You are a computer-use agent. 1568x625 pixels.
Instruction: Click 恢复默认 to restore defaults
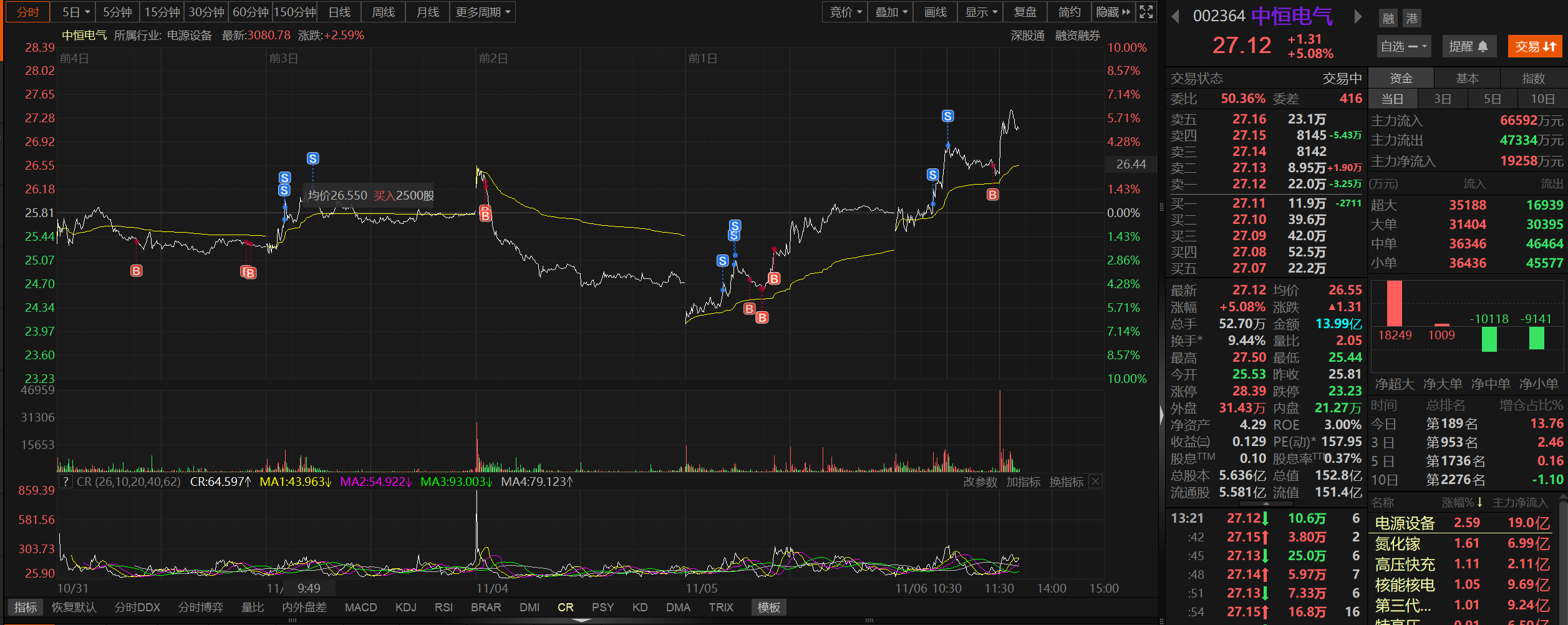coord(74,607)
